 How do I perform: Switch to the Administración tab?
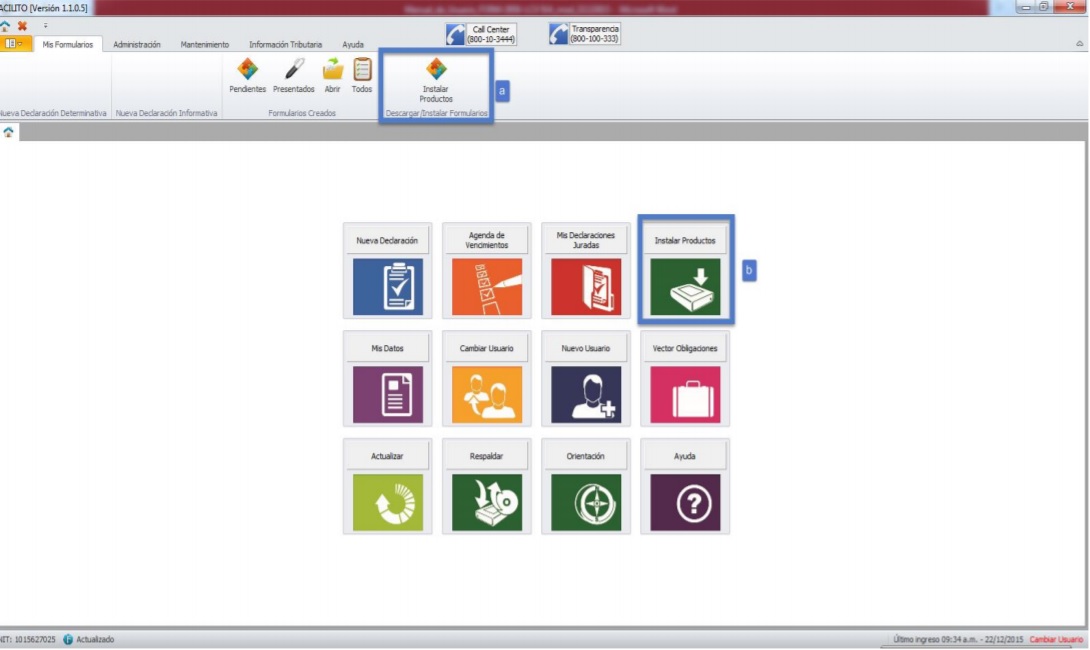coord(137,44)
